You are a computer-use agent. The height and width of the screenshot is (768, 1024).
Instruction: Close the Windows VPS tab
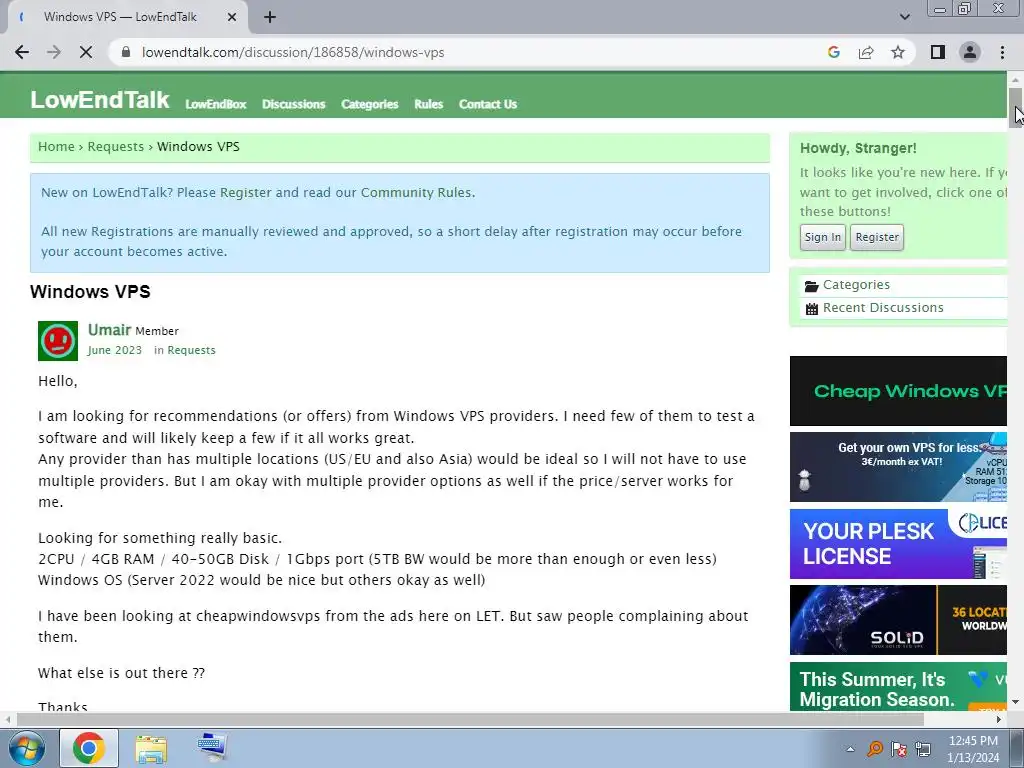click(x=231, y=17)
